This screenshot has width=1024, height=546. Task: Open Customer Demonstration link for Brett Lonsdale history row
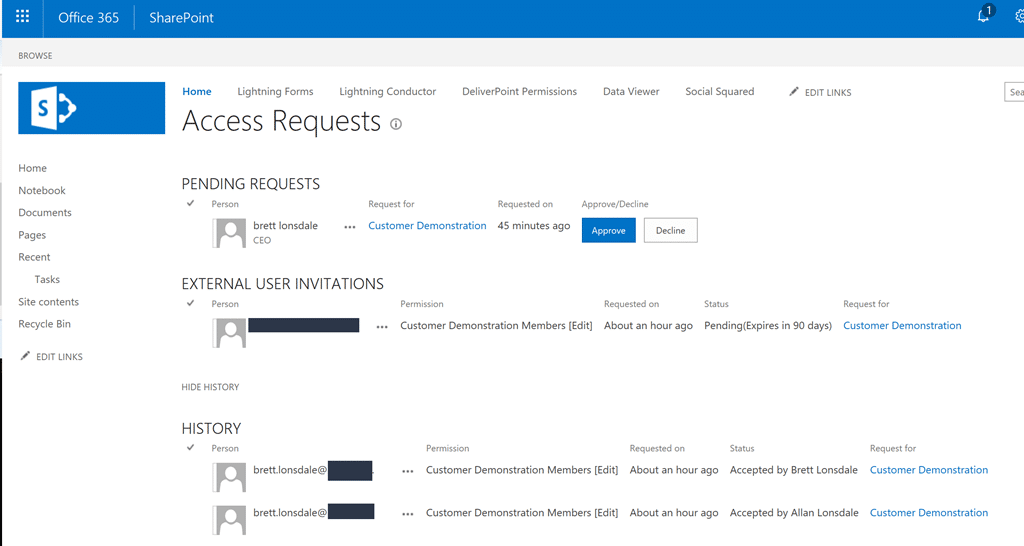coord(929,470)
